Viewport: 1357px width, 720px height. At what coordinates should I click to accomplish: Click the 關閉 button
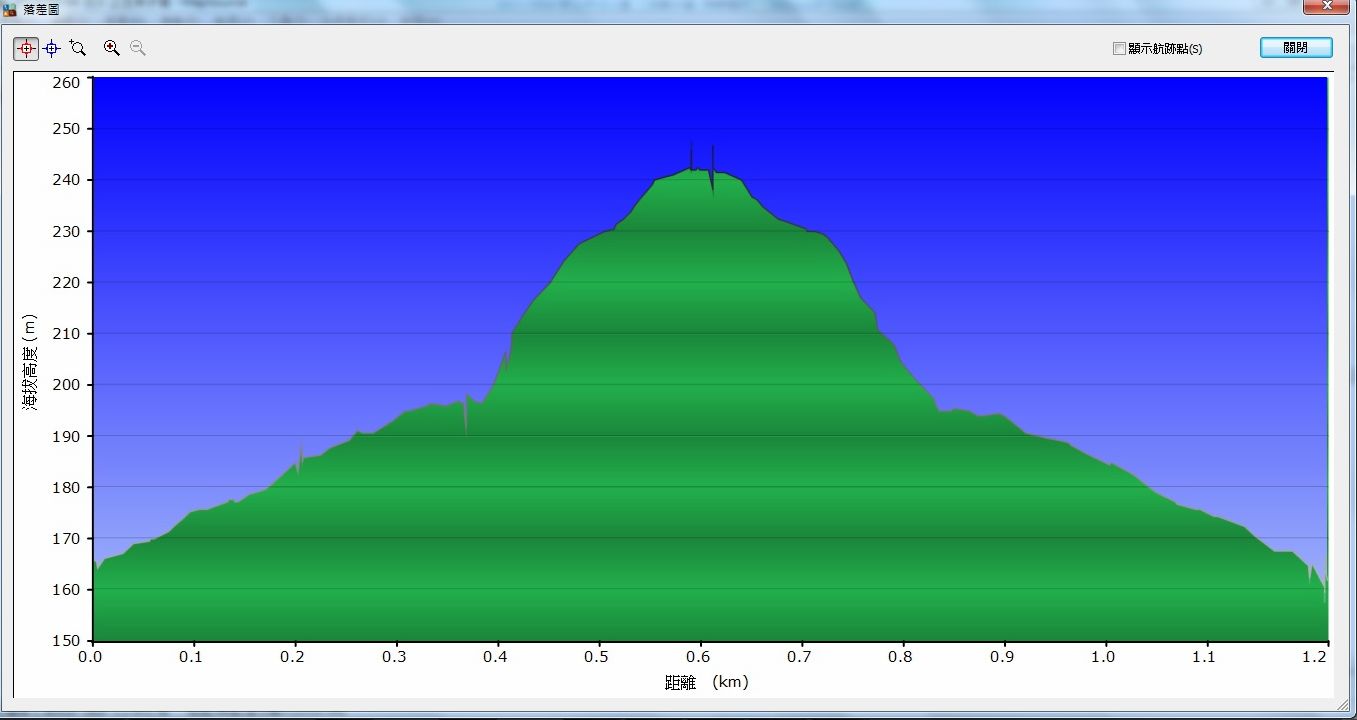(x=1296, y=48)
